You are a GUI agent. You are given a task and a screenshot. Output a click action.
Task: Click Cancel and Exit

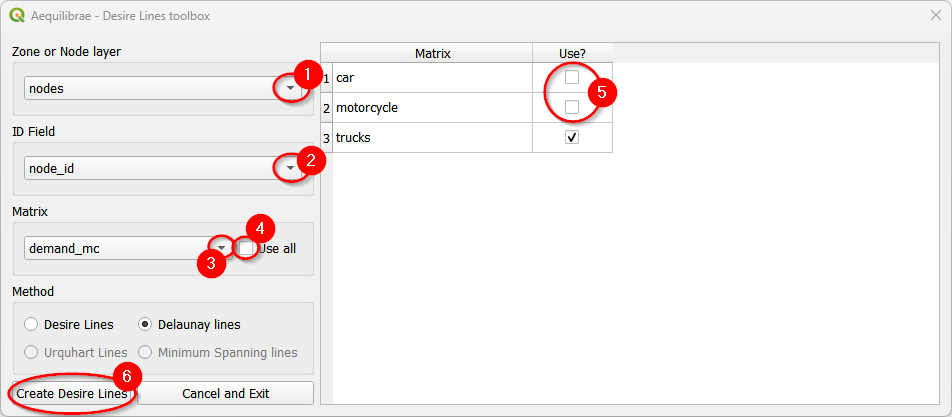click(x=225, y=393)
